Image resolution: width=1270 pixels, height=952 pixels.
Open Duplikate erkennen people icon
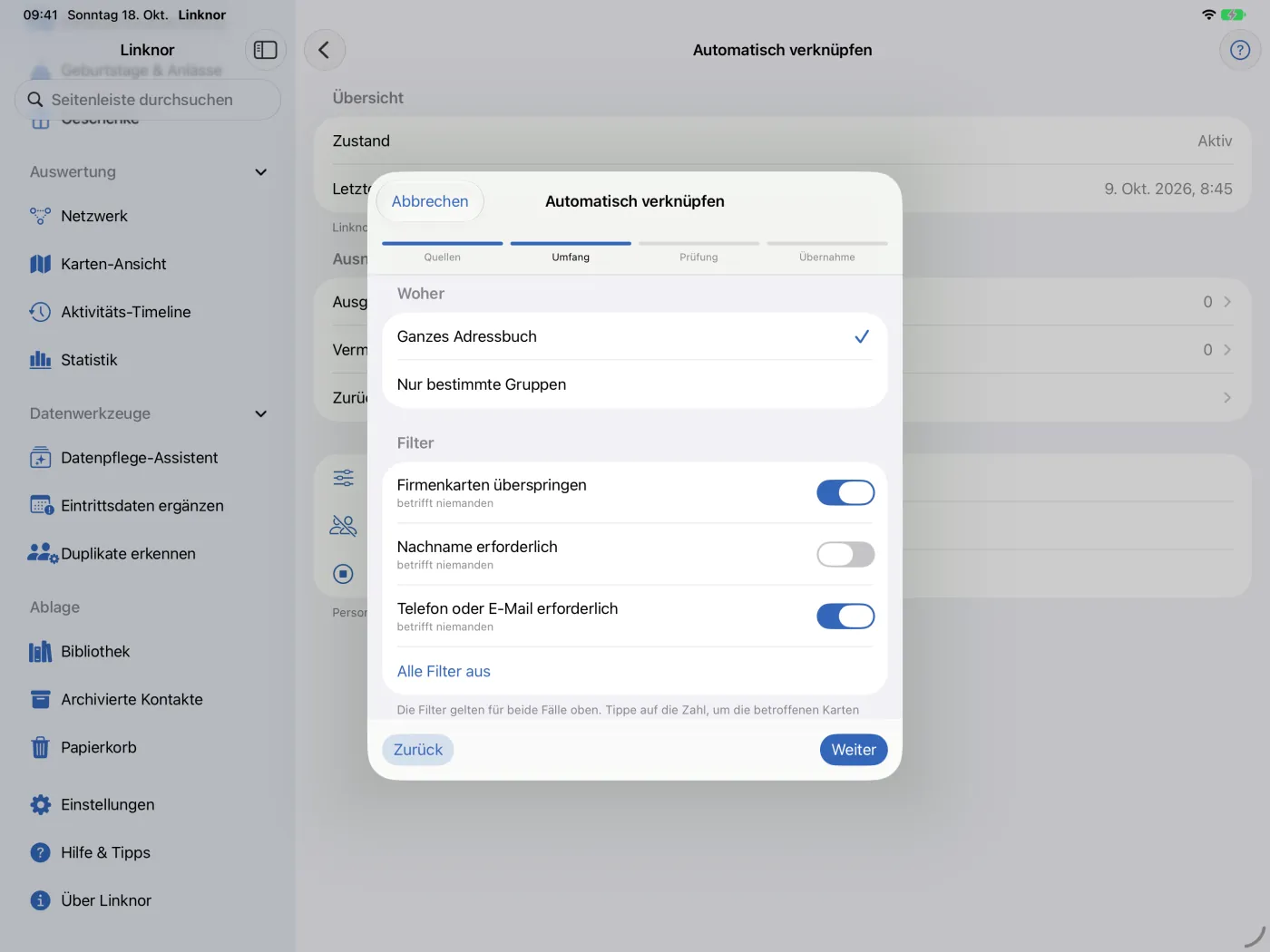pos(43,553)
